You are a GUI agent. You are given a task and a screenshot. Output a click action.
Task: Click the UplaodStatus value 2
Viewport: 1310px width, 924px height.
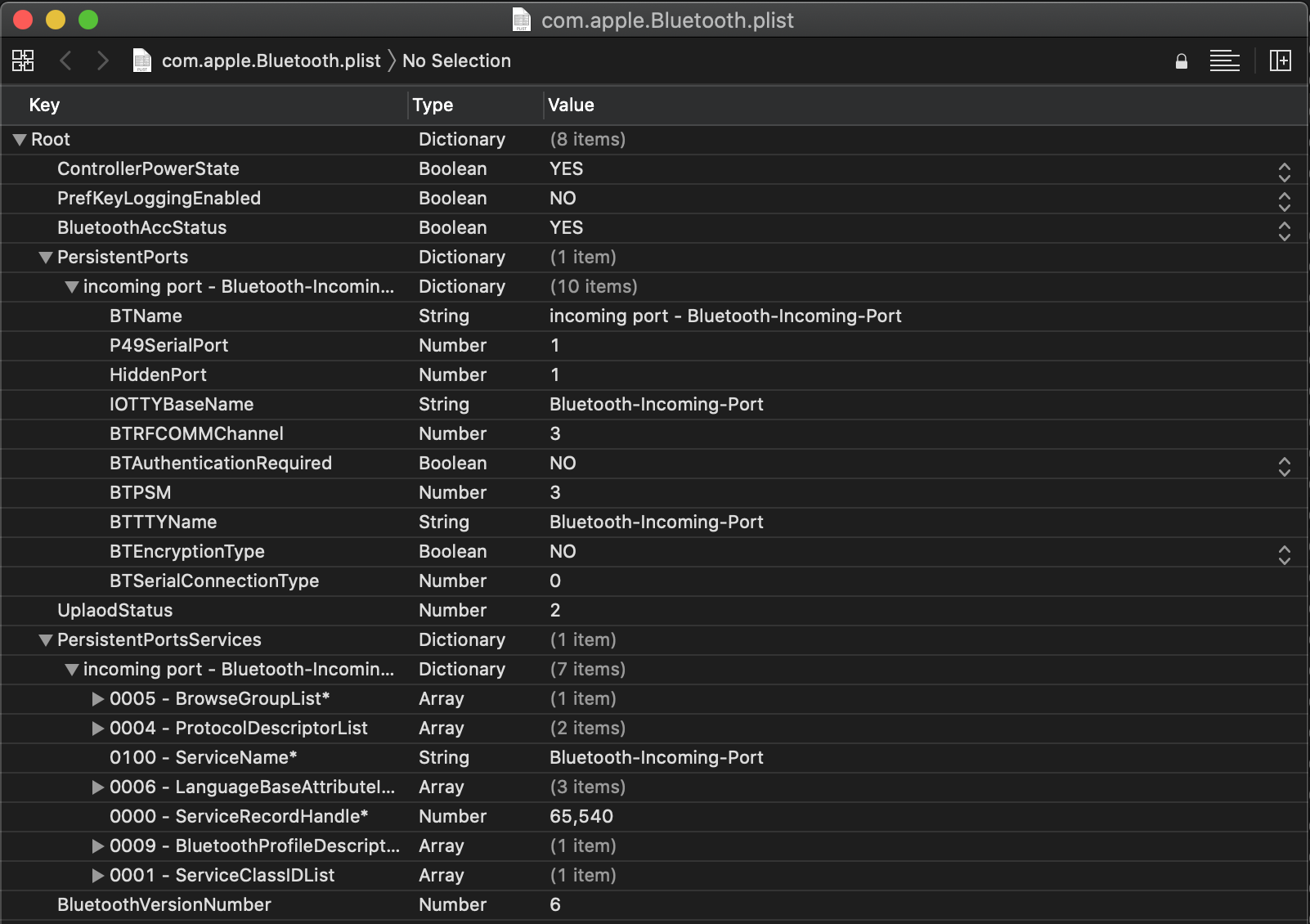click(x=555, y=610)
